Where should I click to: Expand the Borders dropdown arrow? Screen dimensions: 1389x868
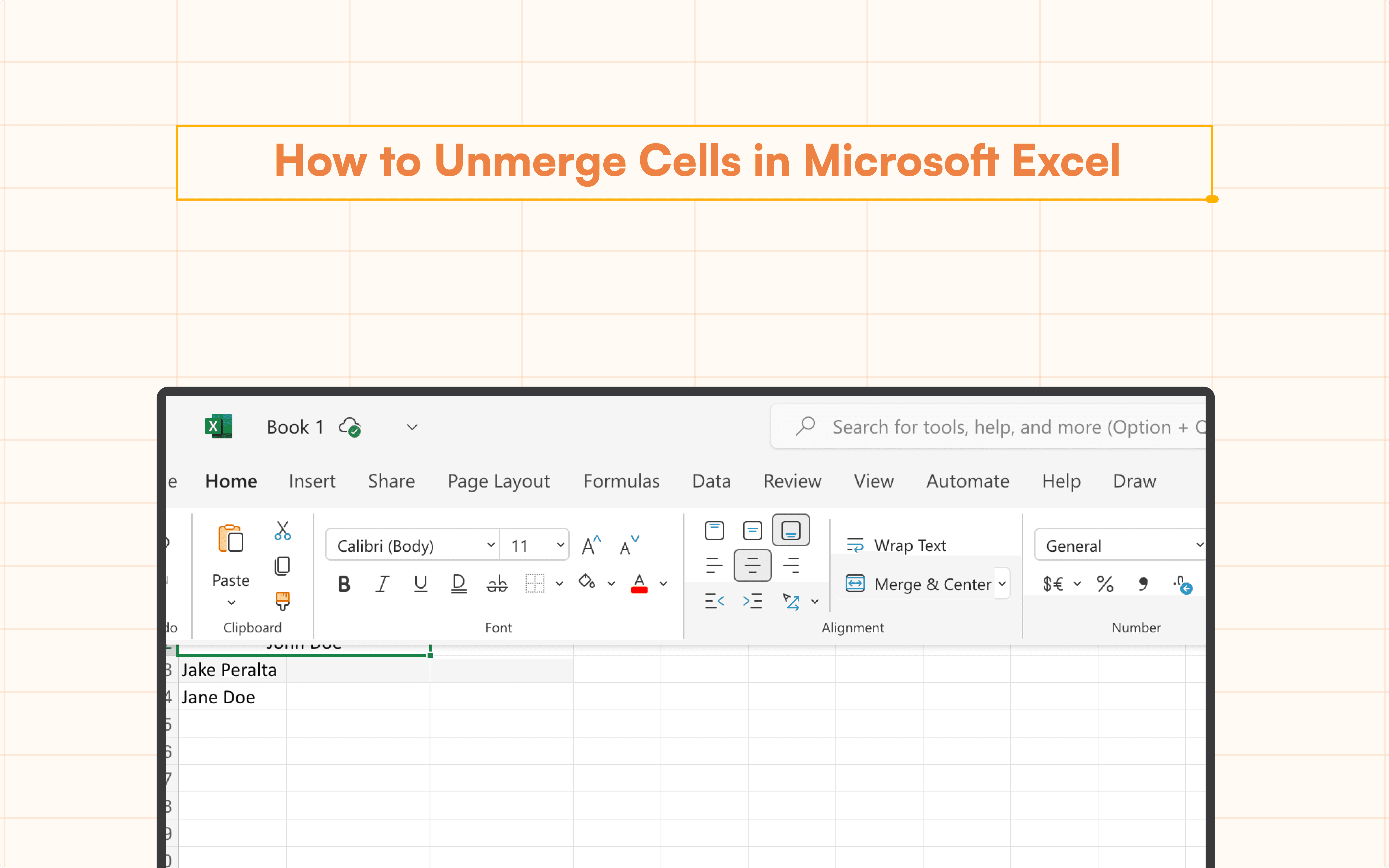click(559, 584)
